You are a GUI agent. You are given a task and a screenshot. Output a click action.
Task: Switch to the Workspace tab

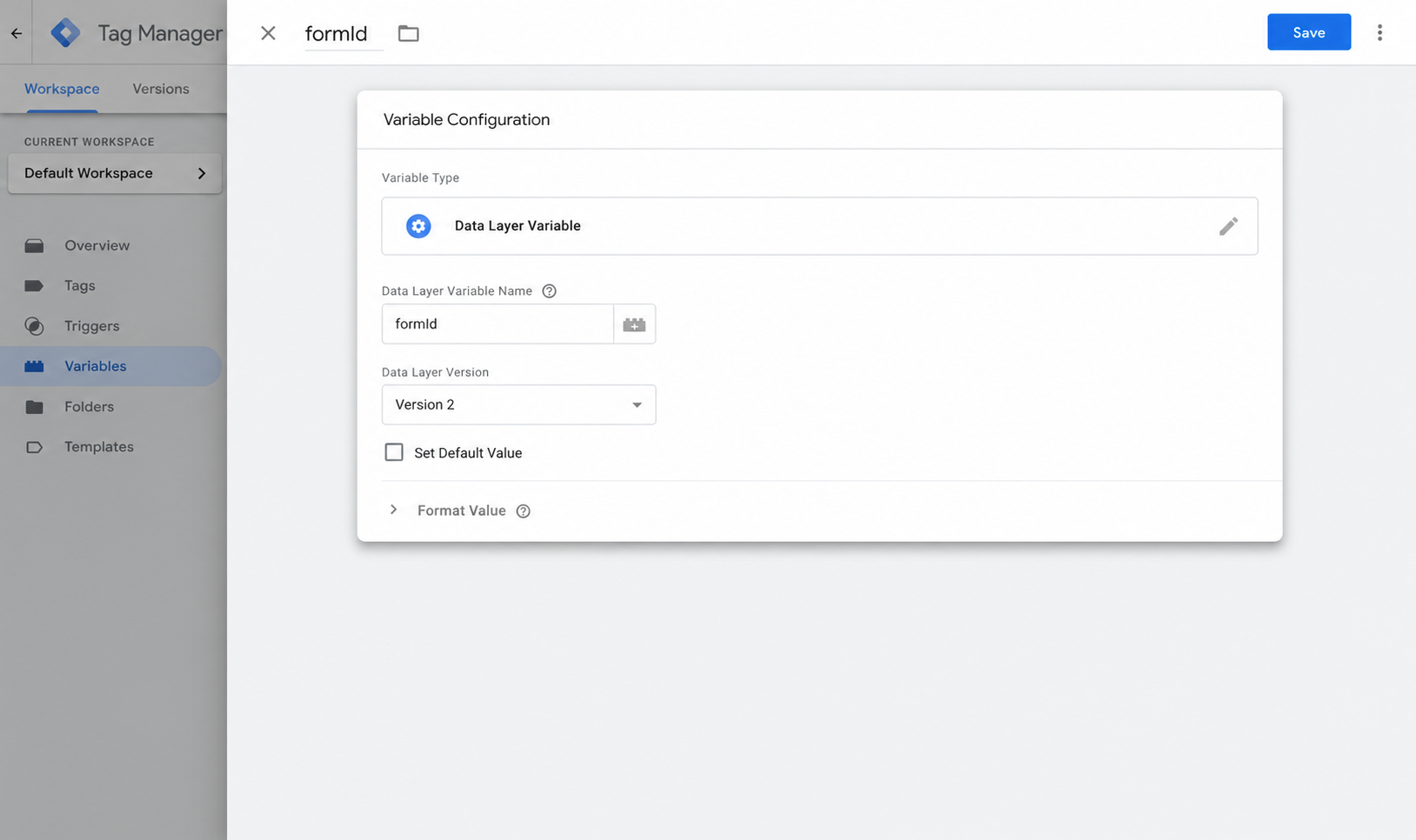[x=62, y=89]
